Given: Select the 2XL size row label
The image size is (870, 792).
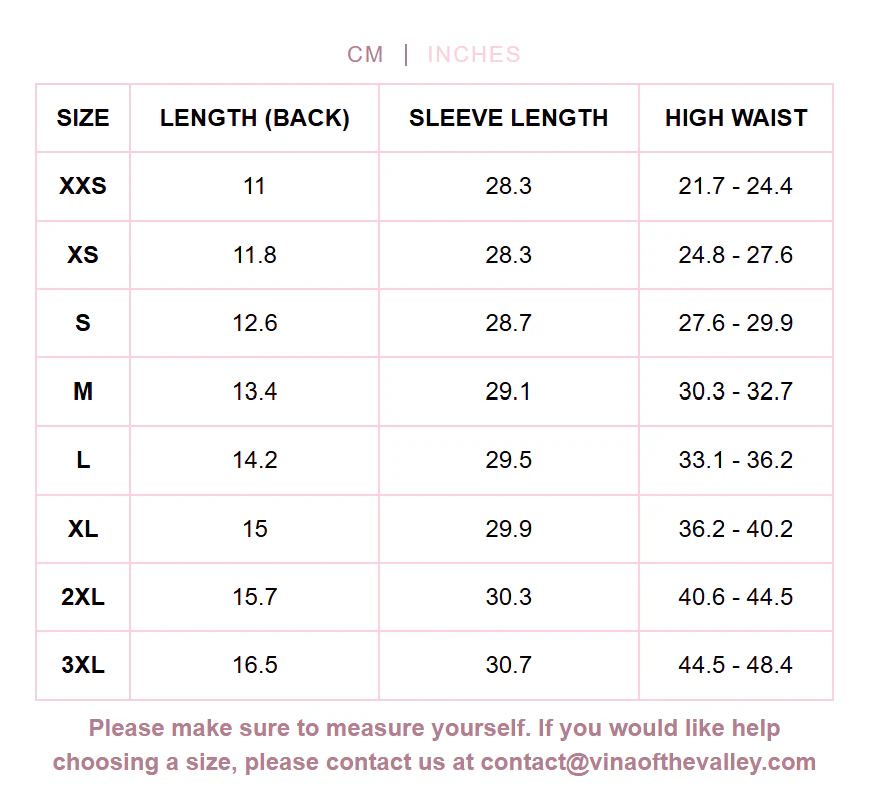Looking at the screenshot, I should (x=83, y=597).
